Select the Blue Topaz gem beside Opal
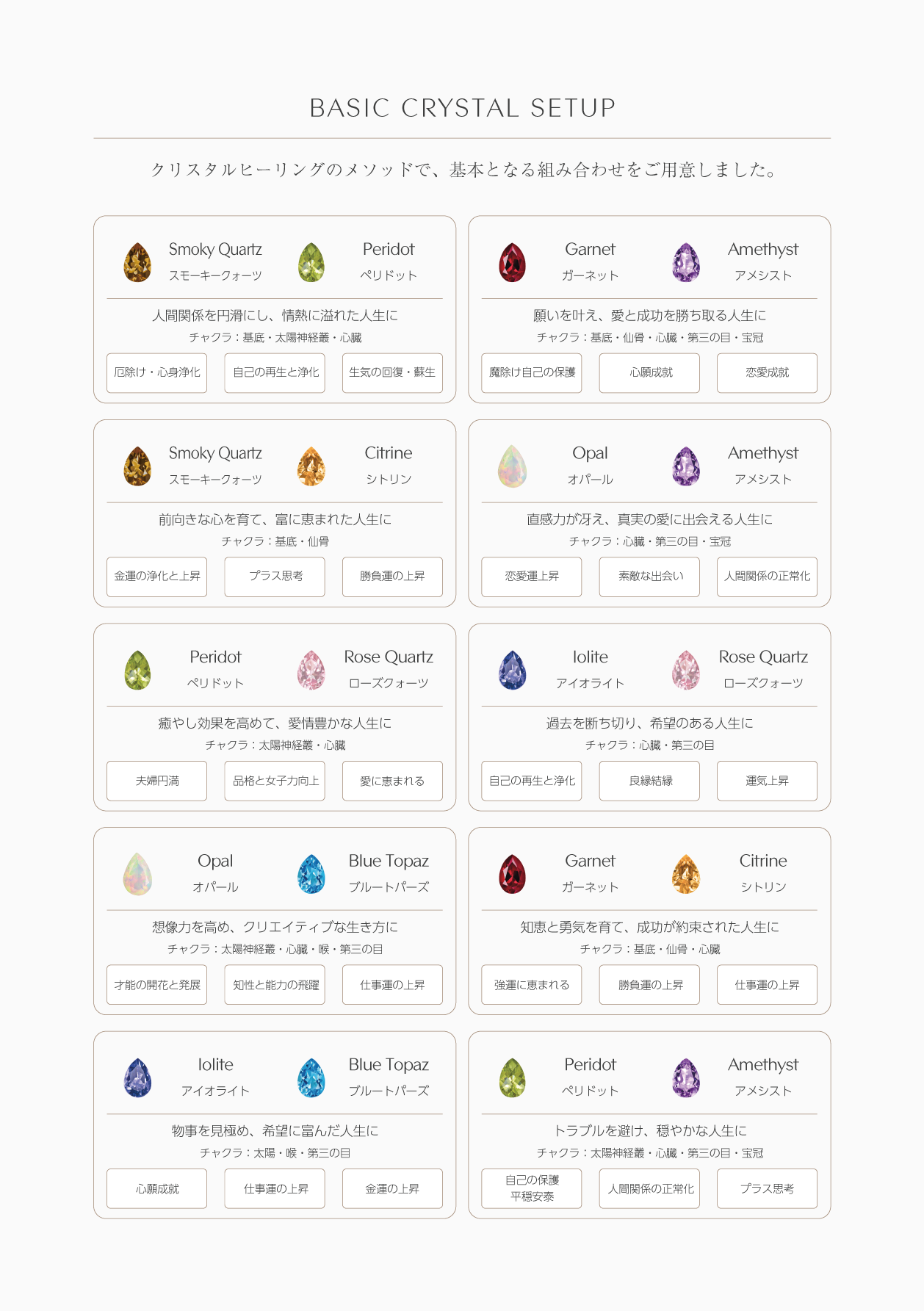924x1311 pixels. [x=311, y=875]
